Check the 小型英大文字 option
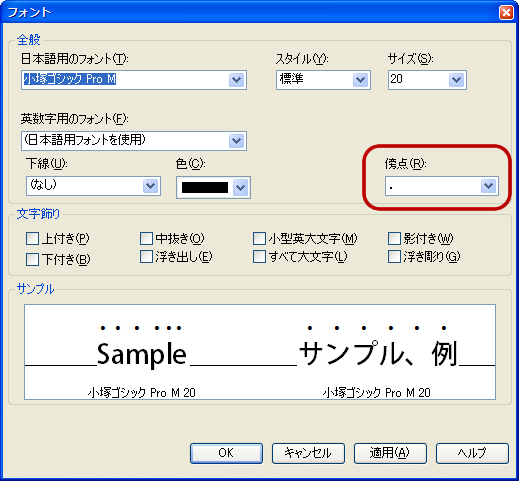This screenshot has width=519, height=481. point(259,239)
